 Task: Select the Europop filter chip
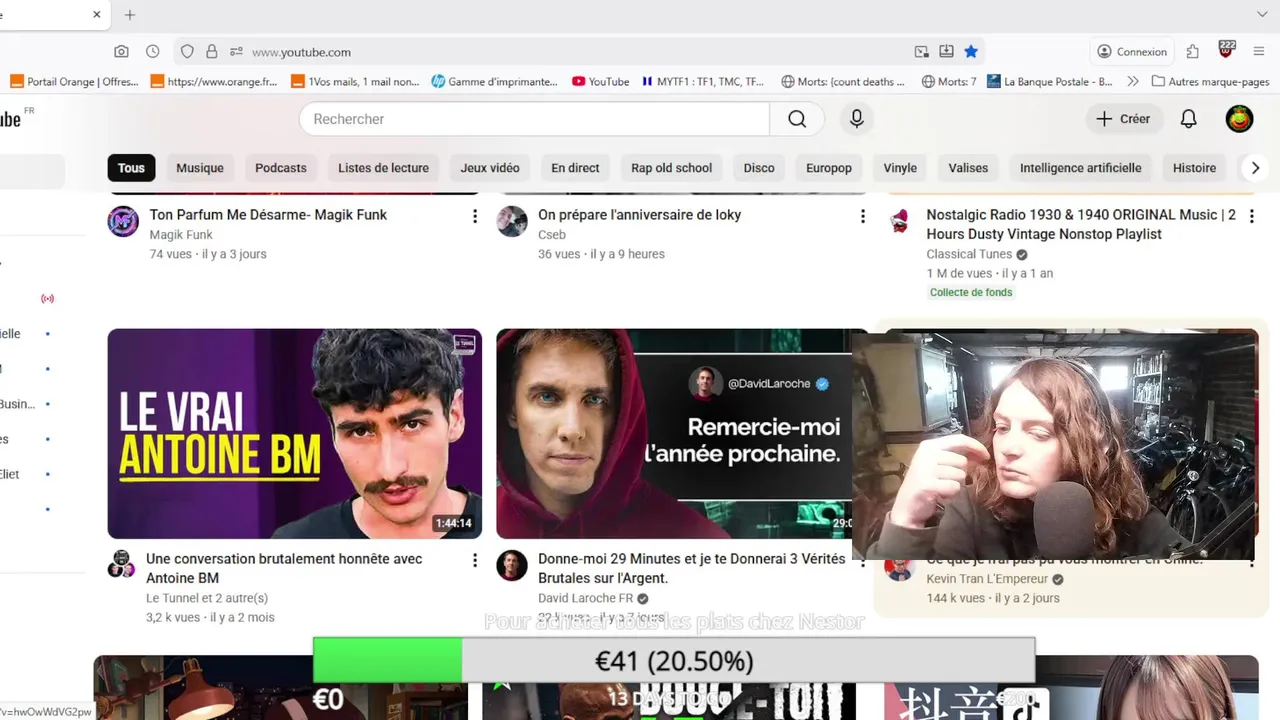[829, 168]
